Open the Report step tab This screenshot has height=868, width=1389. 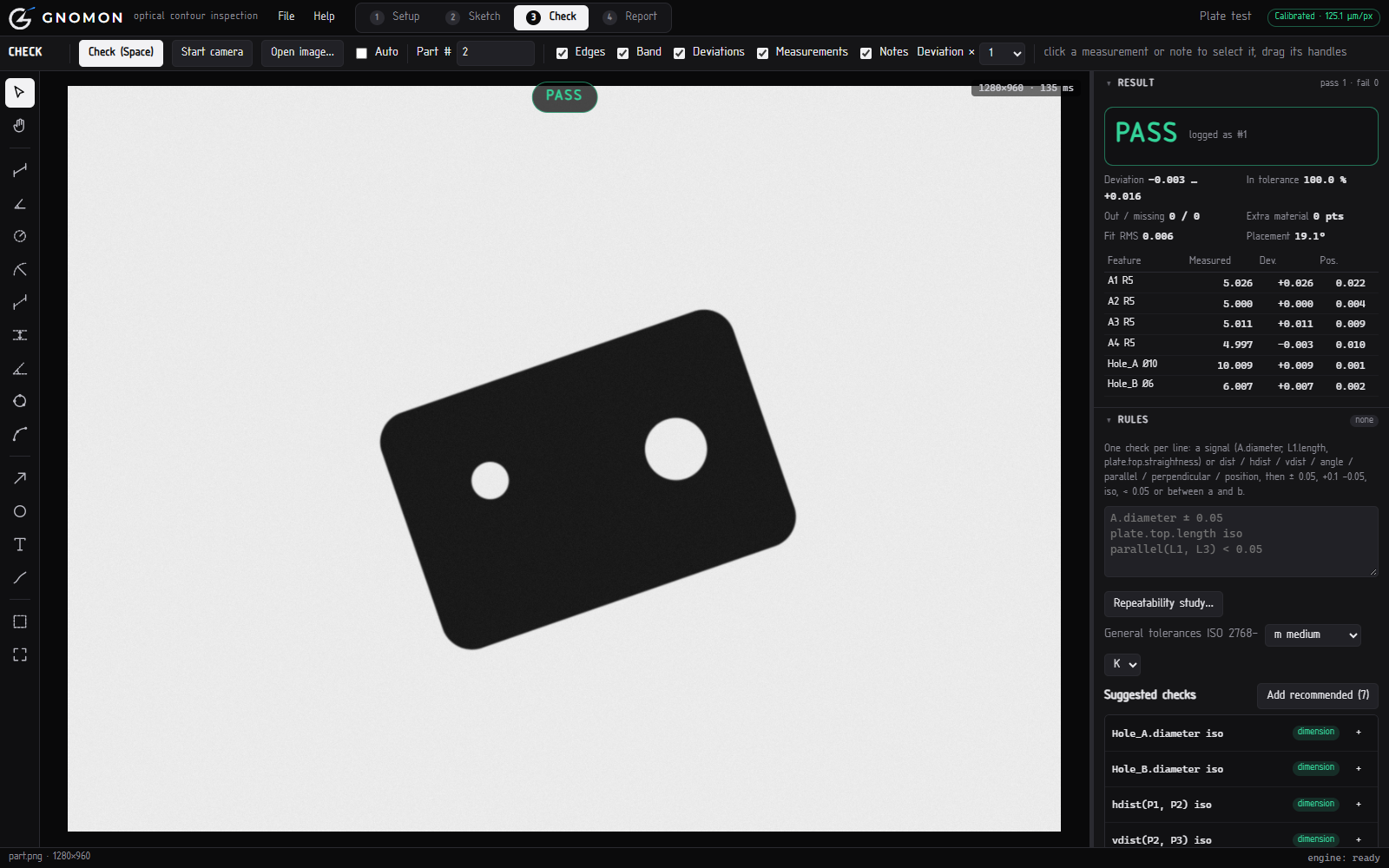[x=631, y=17]
